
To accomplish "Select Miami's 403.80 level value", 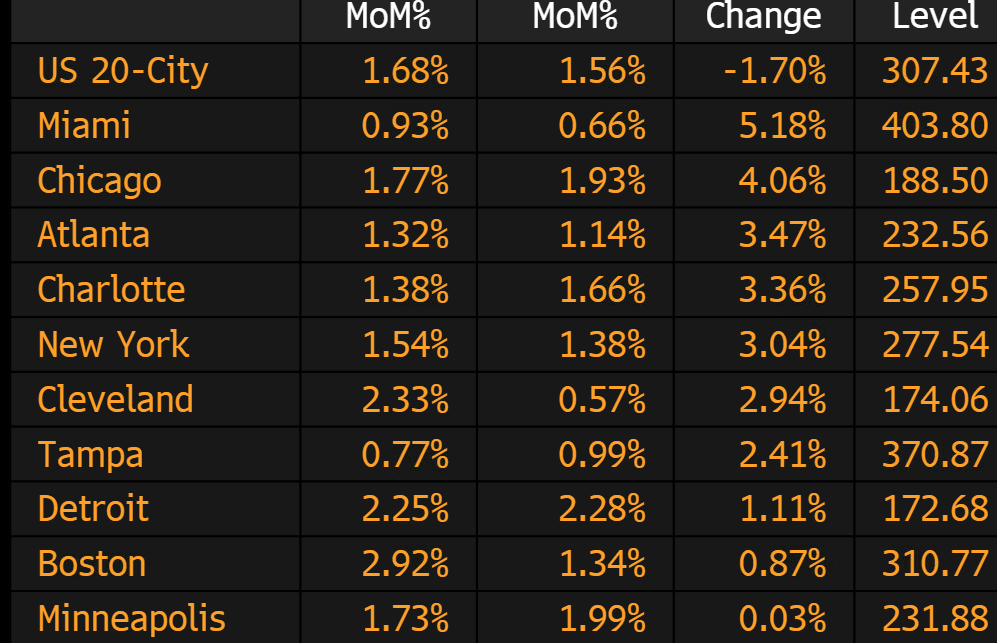I will click(x=935, y=126).
